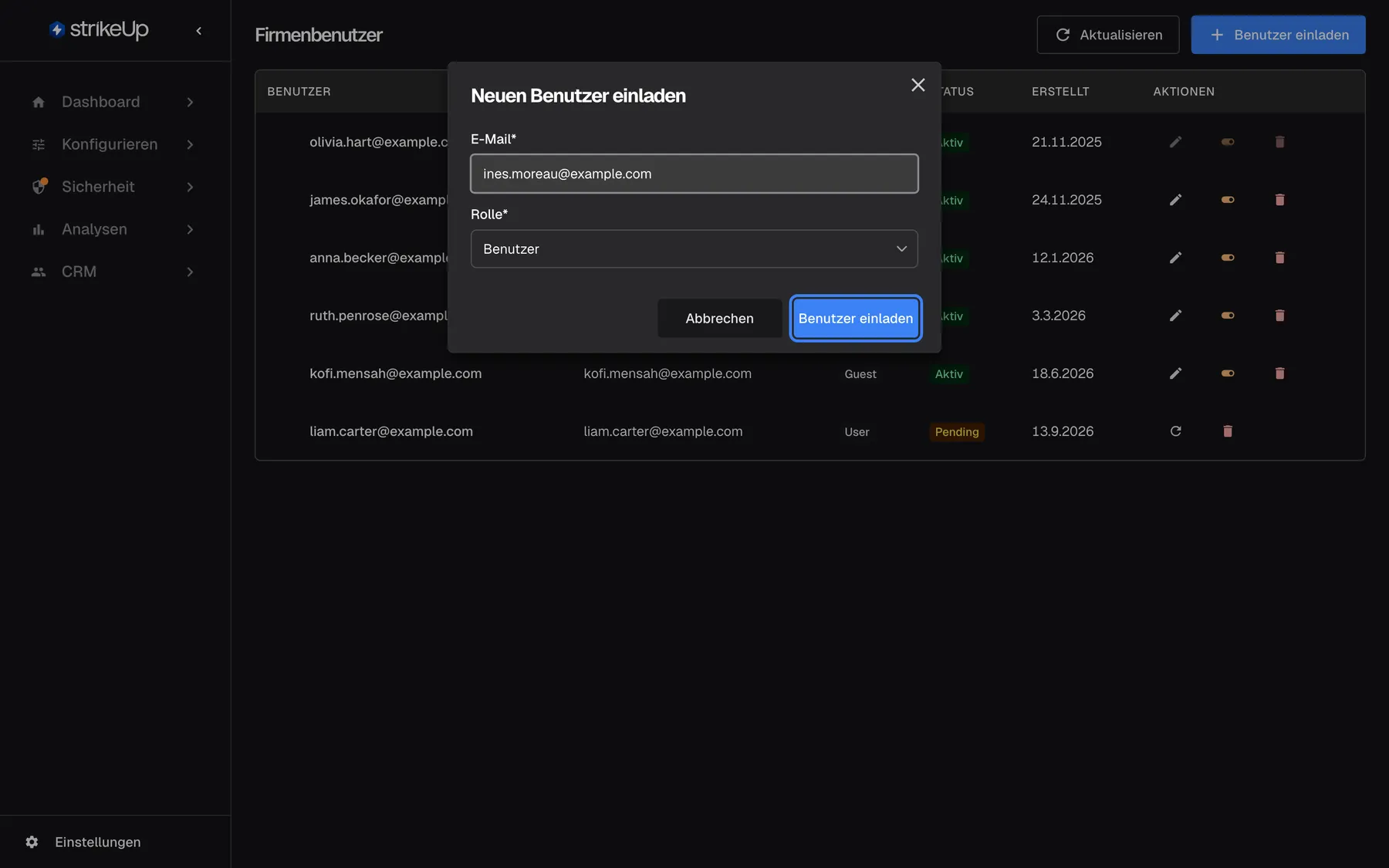Toggle status switch for anna.becker row
This screenshot has height=868, width=1389.
click(1228, 258)
